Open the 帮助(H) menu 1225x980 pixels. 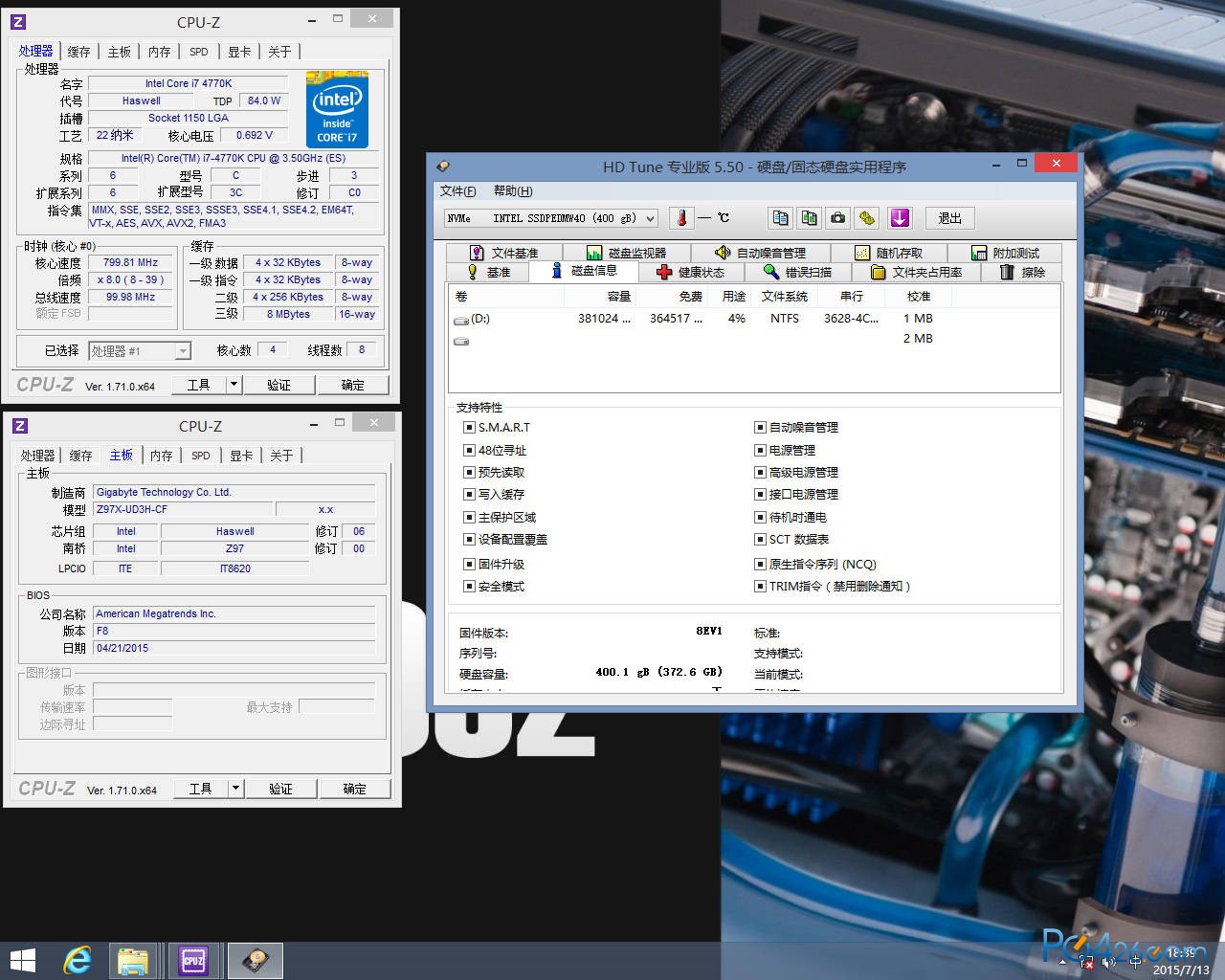(x=513, y=191)
